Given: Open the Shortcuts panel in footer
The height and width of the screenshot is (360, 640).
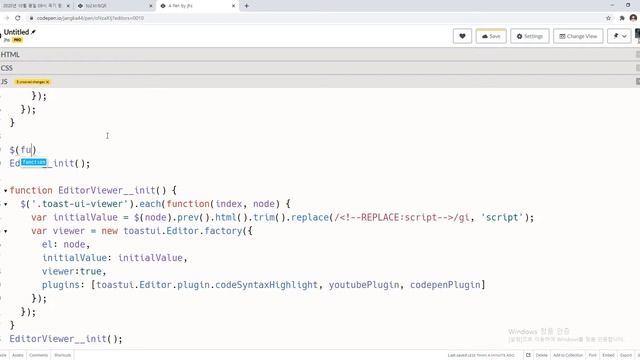Looking at the screenshot, I should [62, 355].
